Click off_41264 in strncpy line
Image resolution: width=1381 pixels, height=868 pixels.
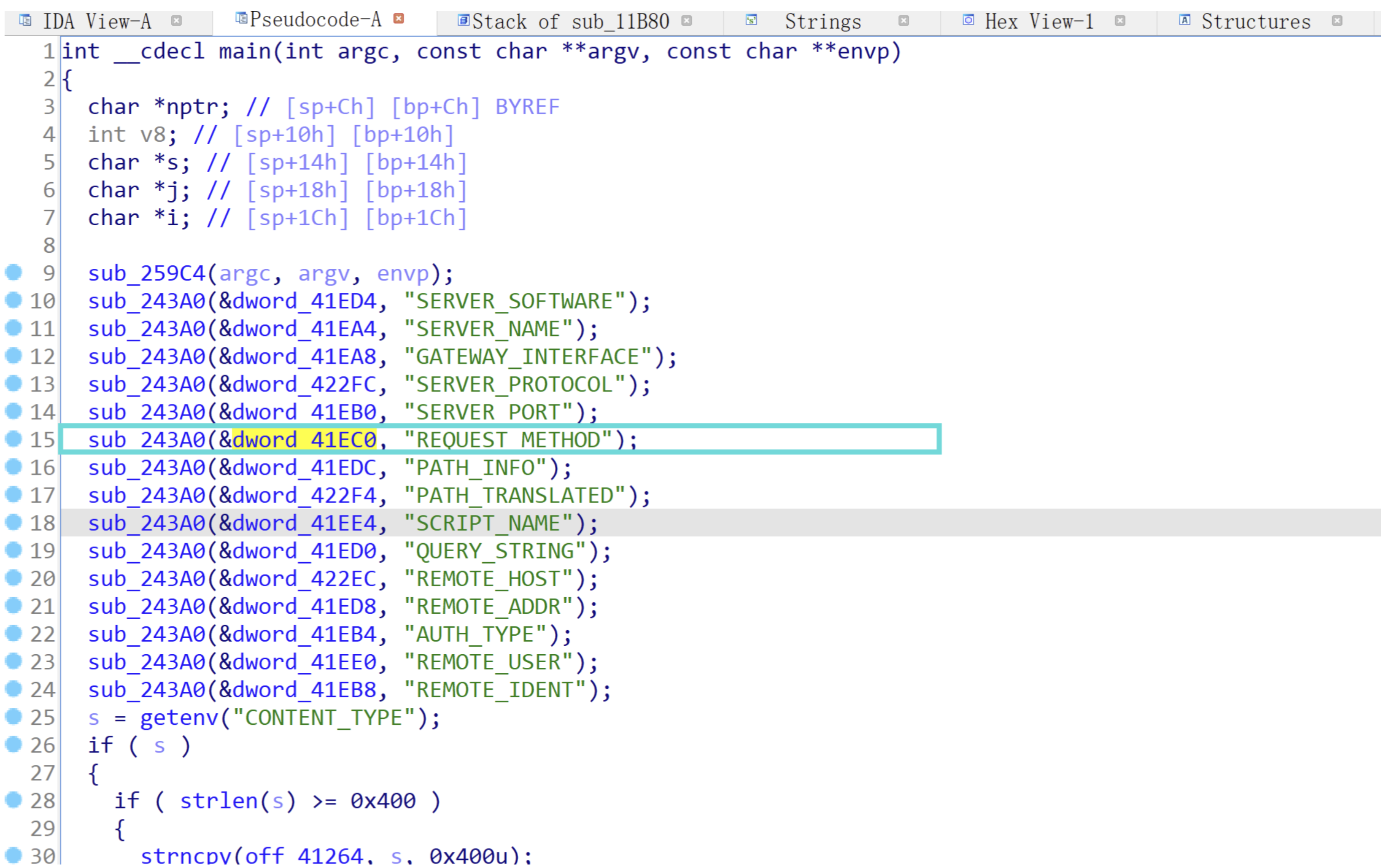(304, 856)
